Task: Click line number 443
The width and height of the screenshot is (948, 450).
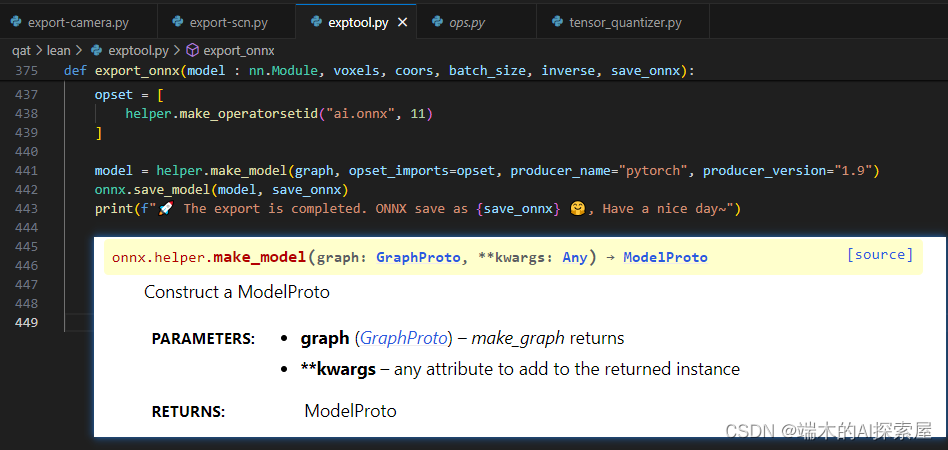Action: pos(27,209)
